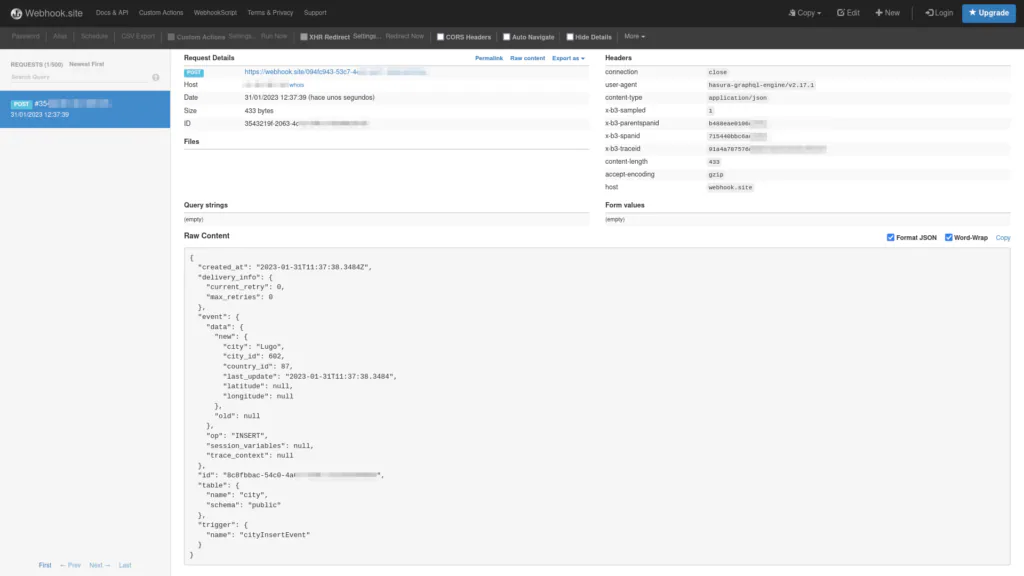Click the content-type value application/json

[737, 98]
